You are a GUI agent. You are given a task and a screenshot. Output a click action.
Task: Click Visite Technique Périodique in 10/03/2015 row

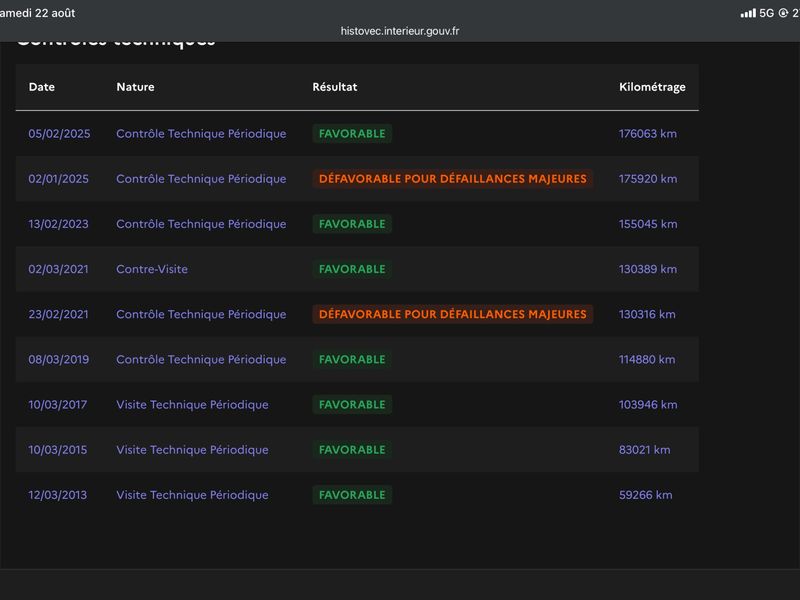(x=192, y=450)
